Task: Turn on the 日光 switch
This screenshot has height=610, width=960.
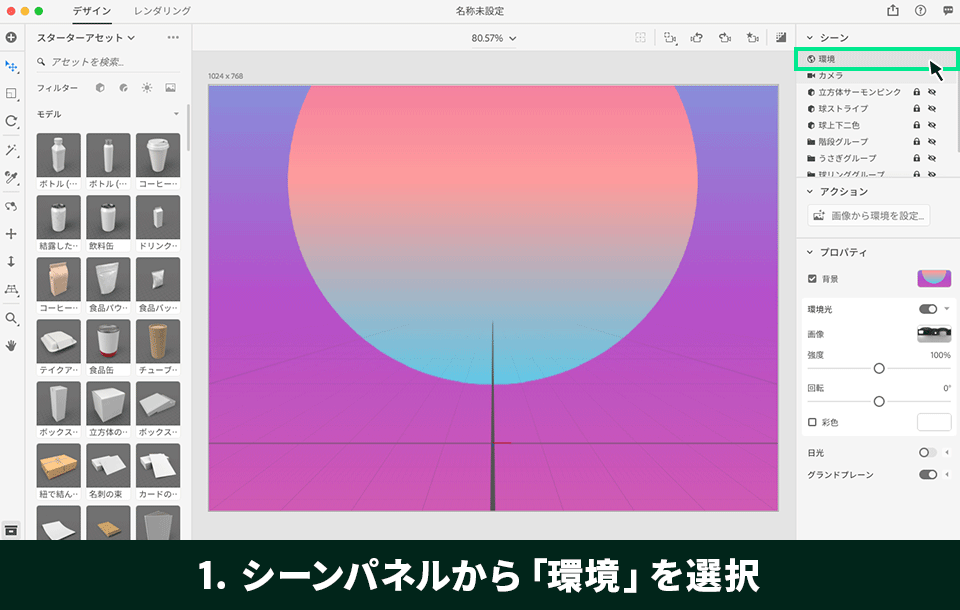Action: click(x=928, y=453)
